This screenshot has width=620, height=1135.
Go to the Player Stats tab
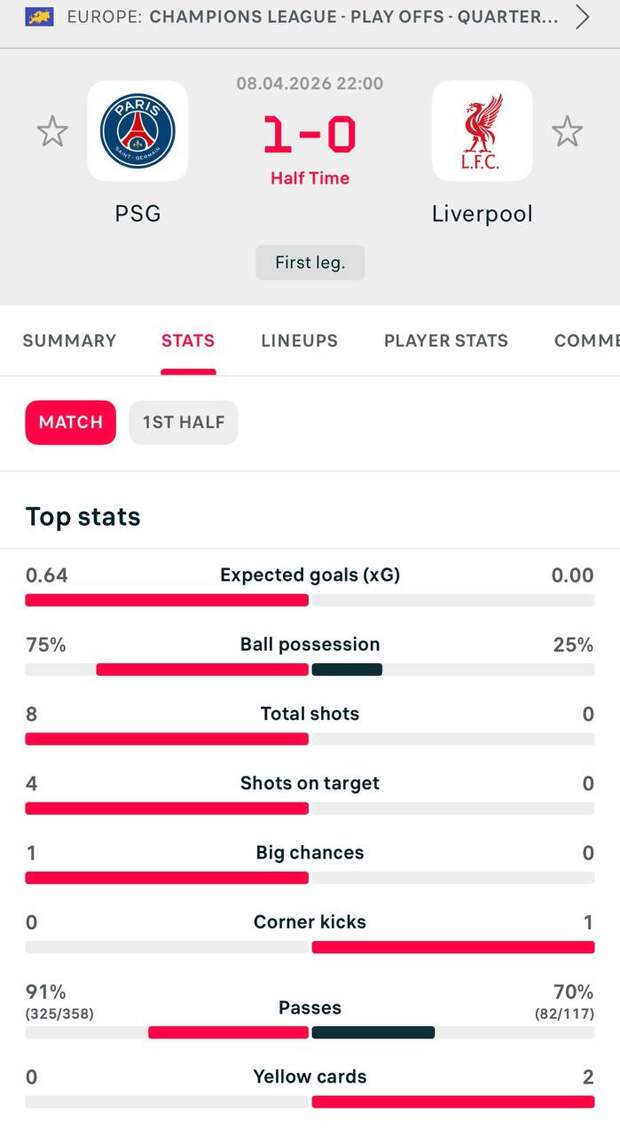(x=446, y=341)
